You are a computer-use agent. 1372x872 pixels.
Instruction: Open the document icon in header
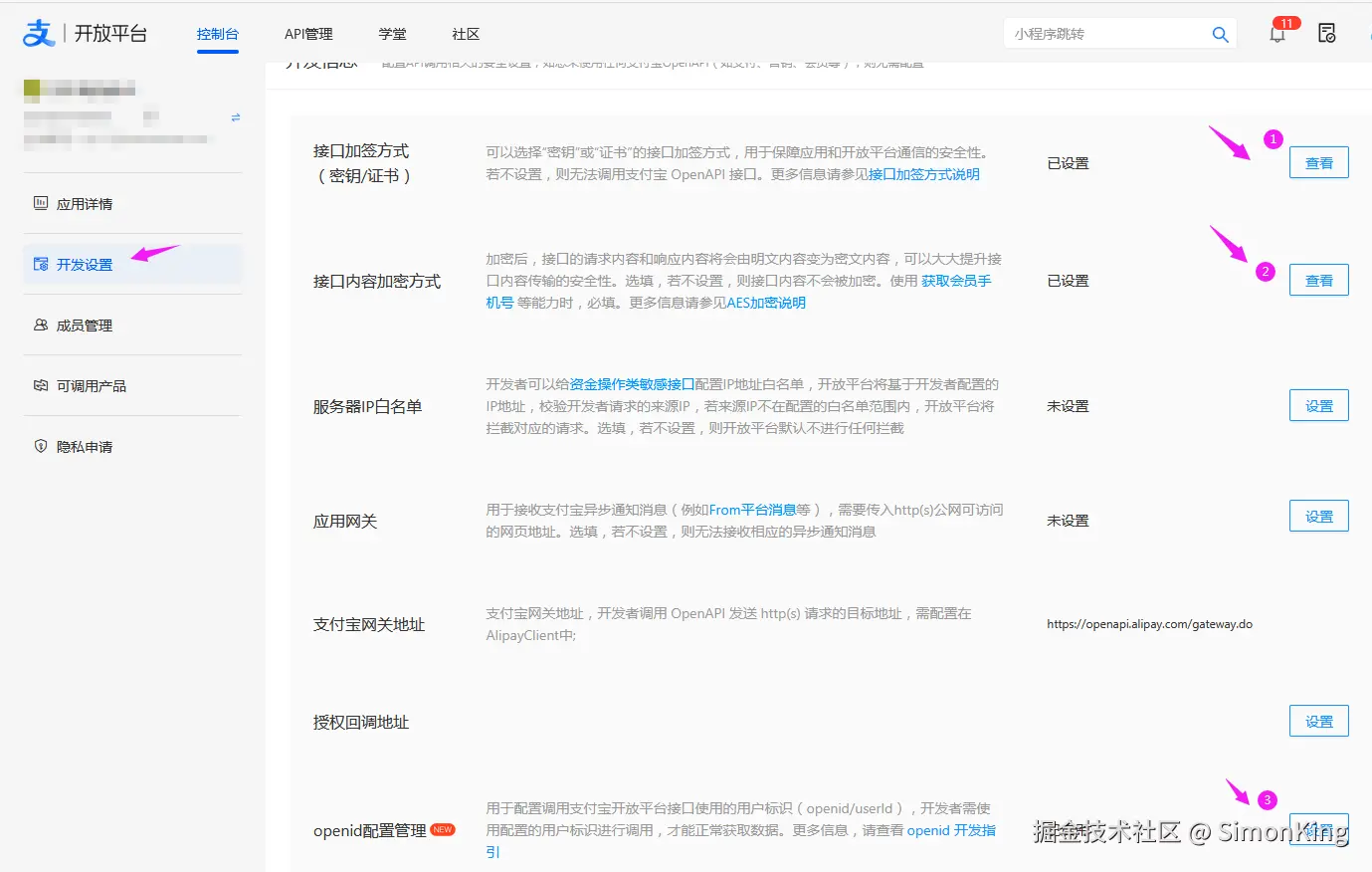pos(1326,34)
